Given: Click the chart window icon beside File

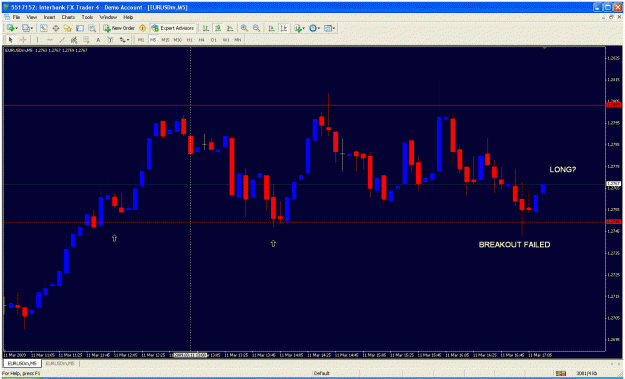Looking at the screenshot, I should [x=6, y=17].
